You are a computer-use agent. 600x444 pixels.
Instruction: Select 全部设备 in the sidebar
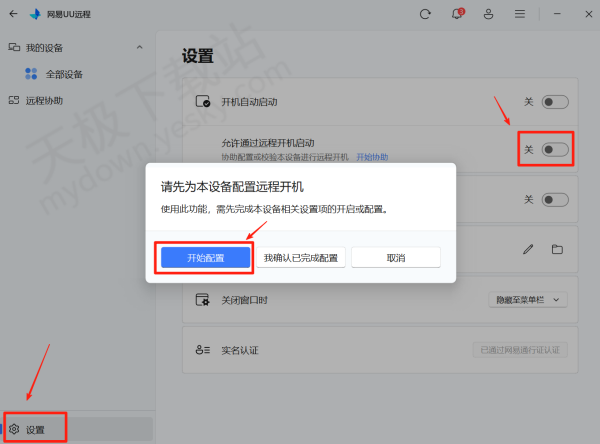(x=64, y=74)
